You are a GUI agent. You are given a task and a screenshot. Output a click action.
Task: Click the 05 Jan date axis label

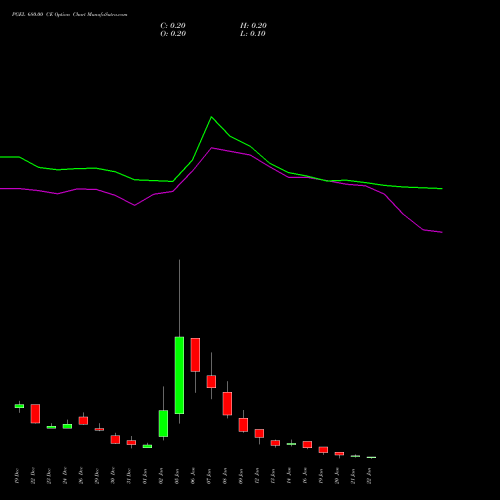[x=177, y=476]
